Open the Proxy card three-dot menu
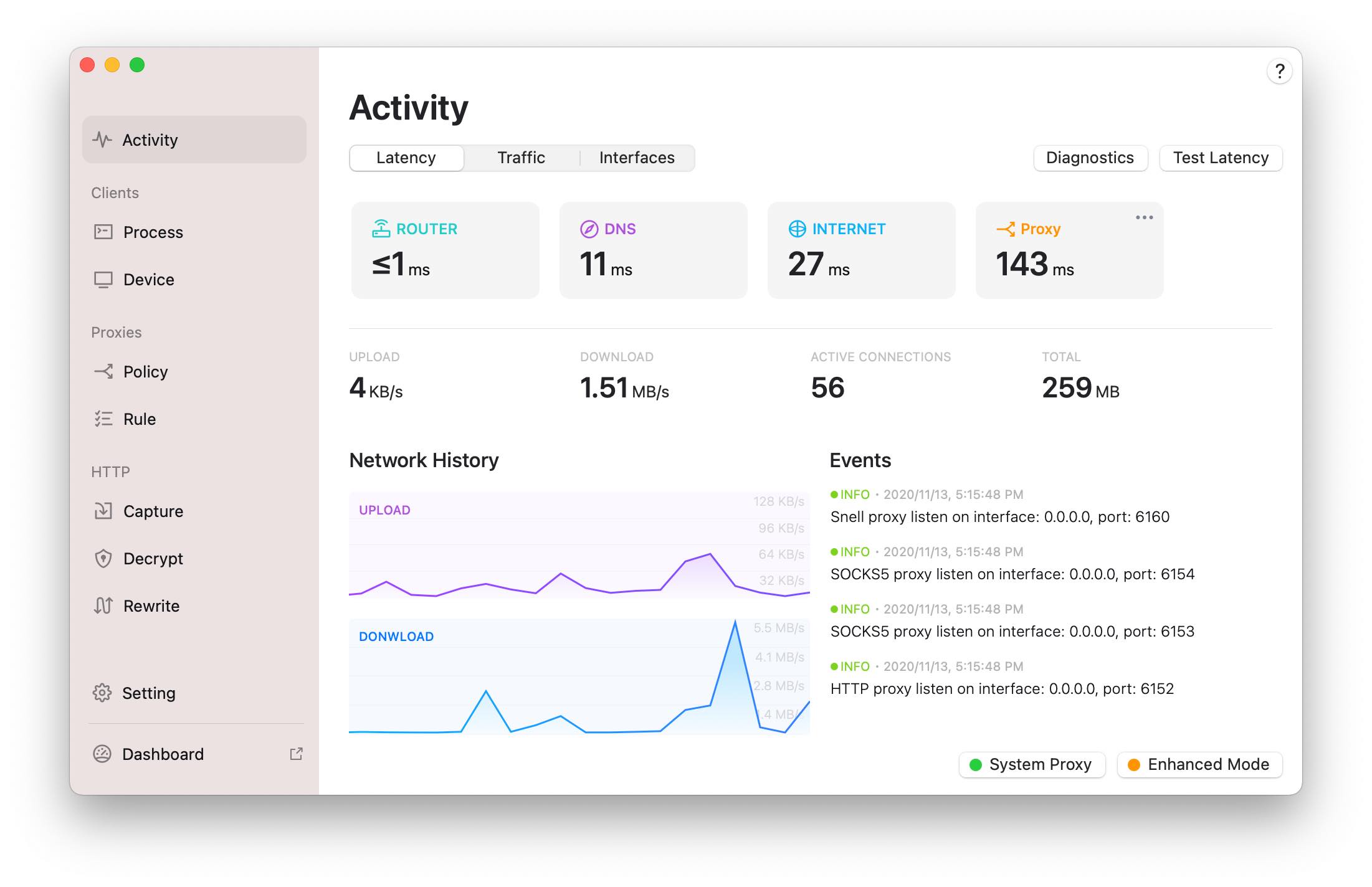This screenshot has width=1372, height=887. click(x=1144, y=217)
